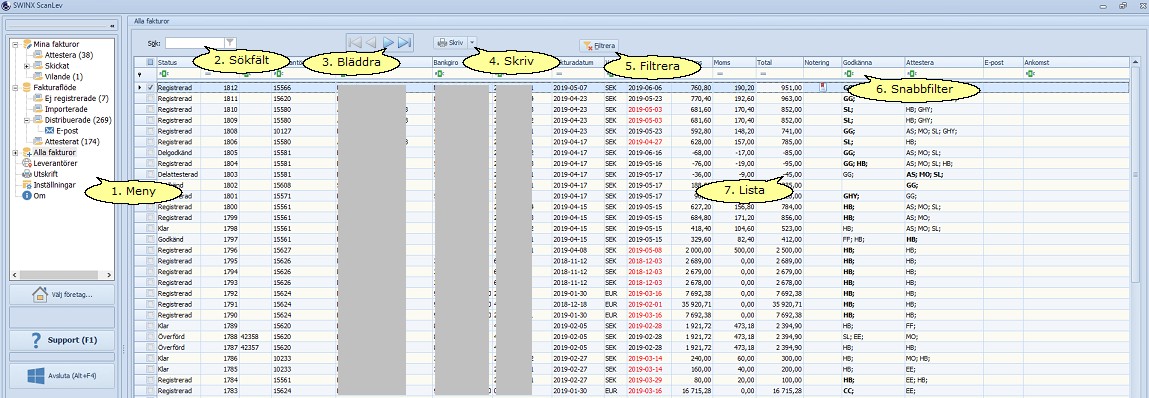
Task: Go to the next page arrow
Action: click(x=388, y=43)
